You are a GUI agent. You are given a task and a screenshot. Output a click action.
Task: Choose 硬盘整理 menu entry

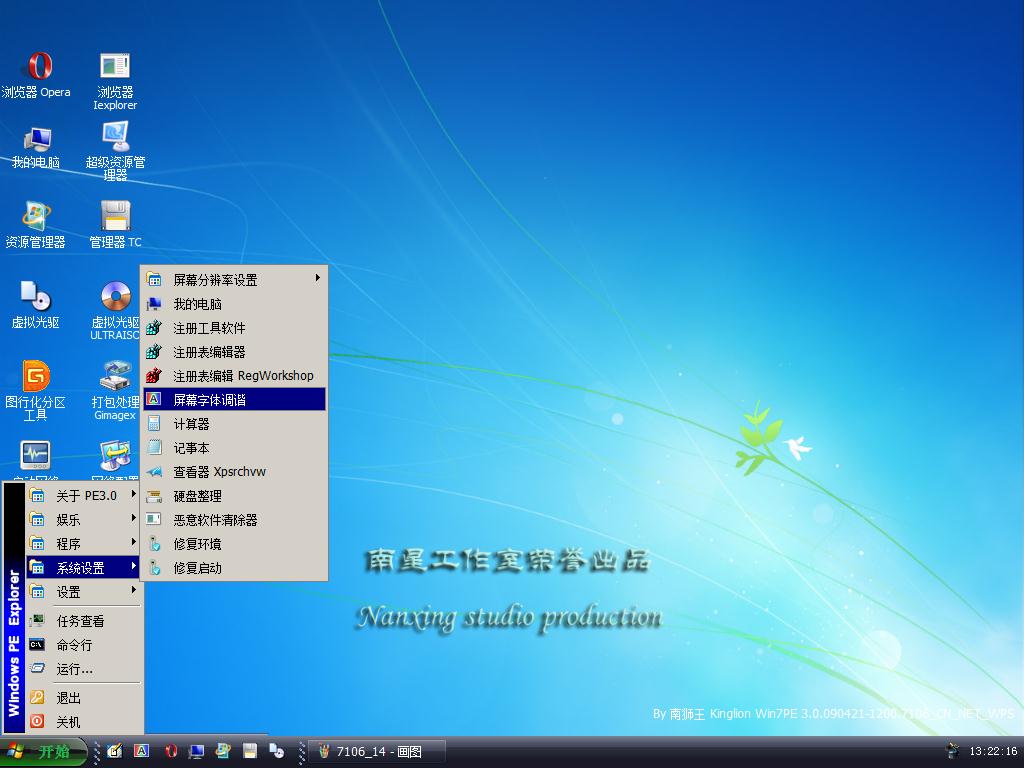point(234,496)
